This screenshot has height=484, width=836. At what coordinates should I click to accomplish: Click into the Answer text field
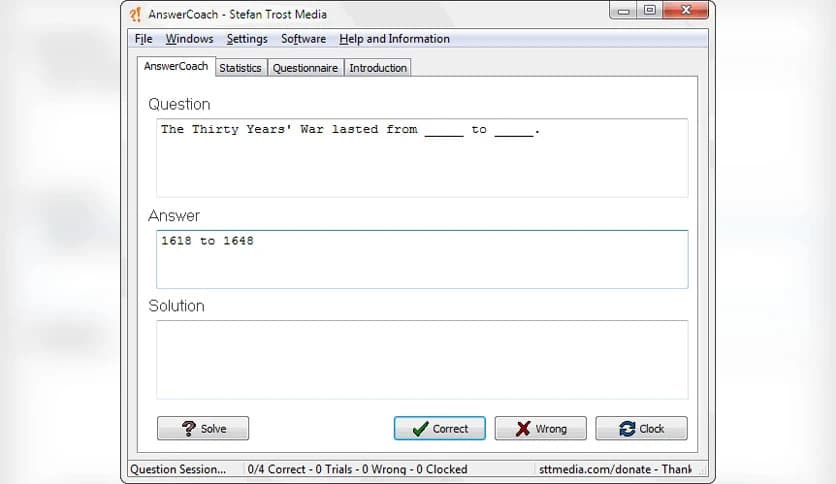pos(422,259)
